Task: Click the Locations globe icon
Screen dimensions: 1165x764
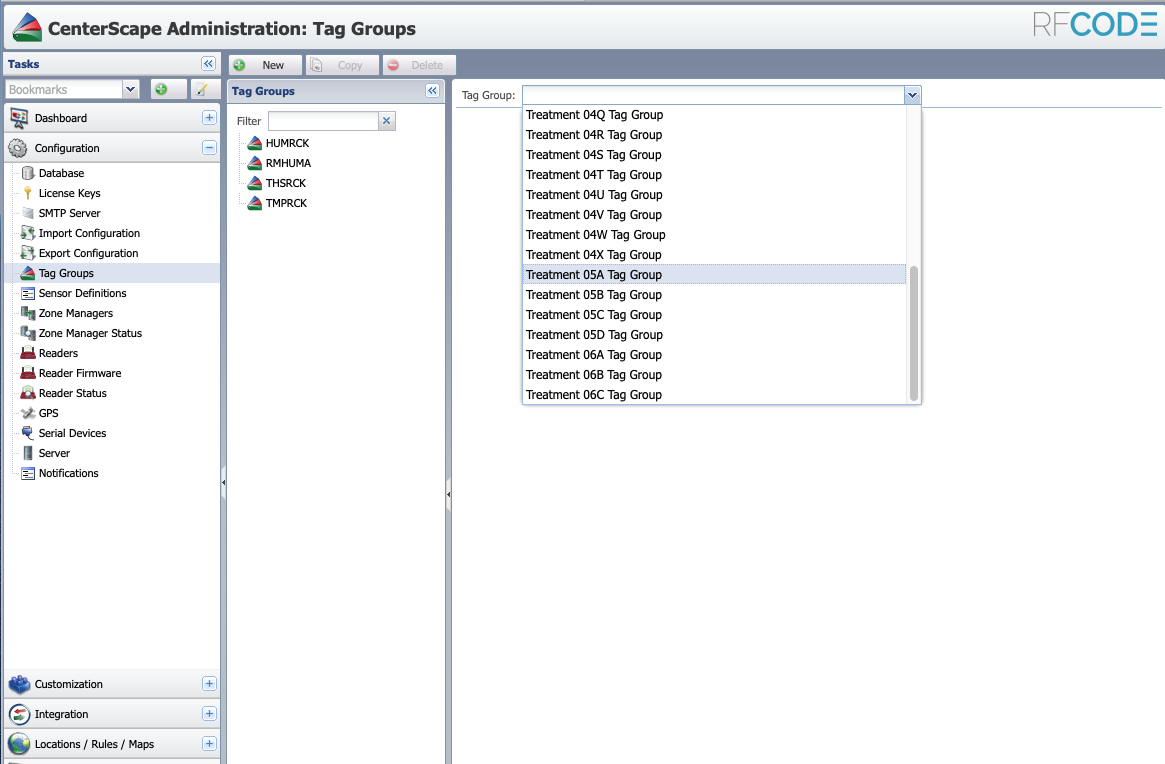Action: pyautogui.click(x=19, y=744)
